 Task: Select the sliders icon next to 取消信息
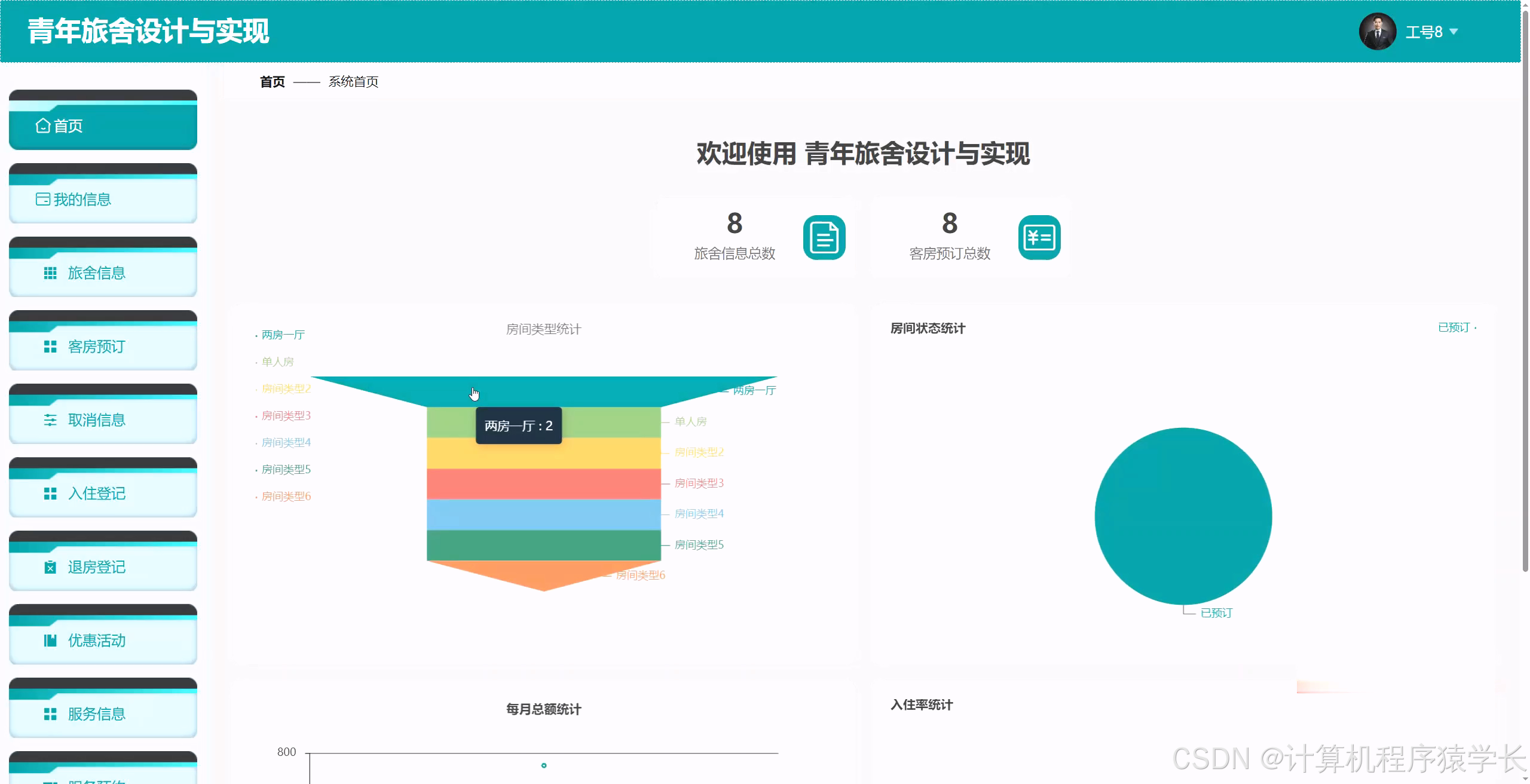pos(50,420)
